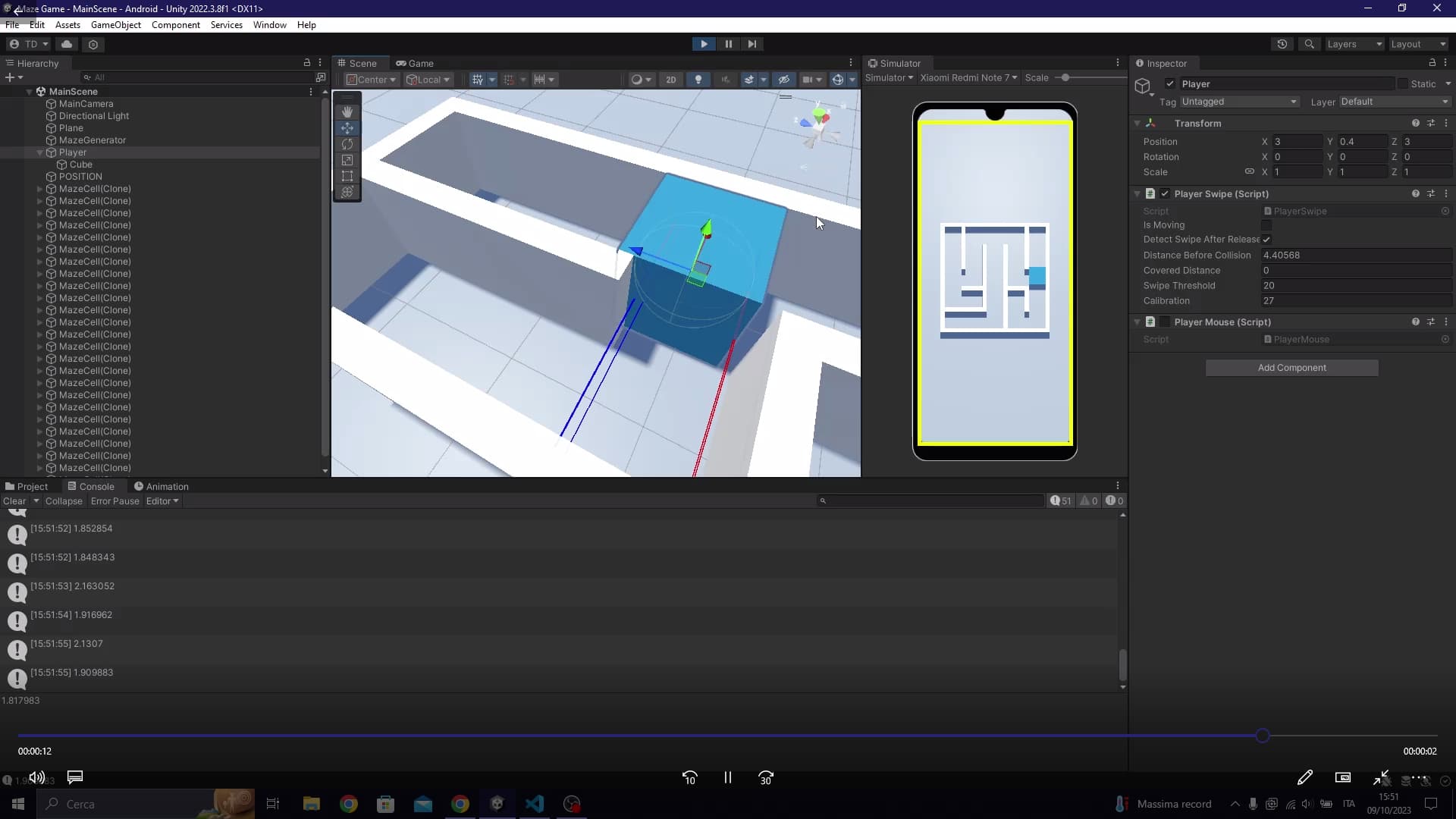Open the Layout dropdown
The height and width of the screenshot is (819, 1456).
(x=1417, y=44)
